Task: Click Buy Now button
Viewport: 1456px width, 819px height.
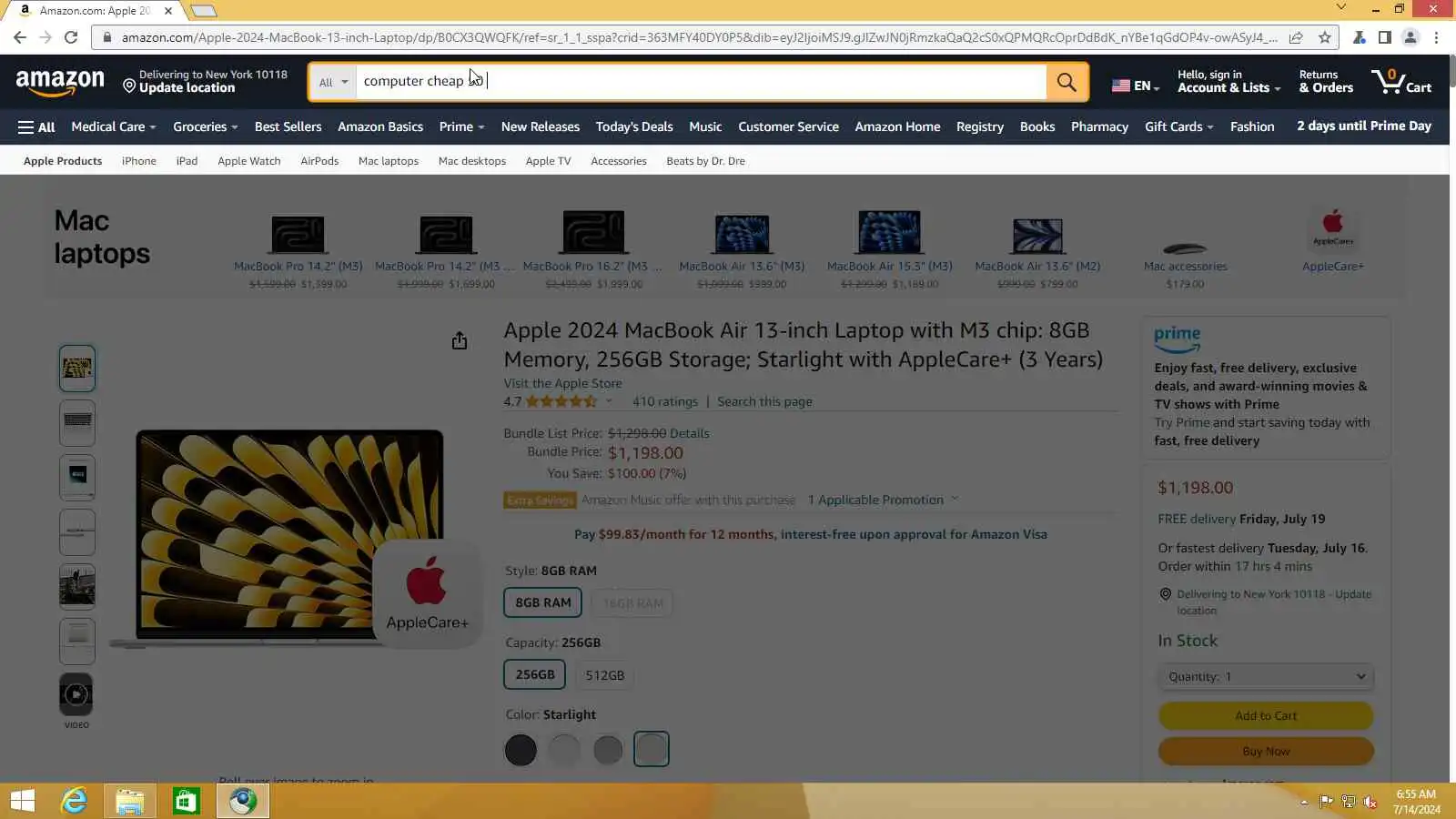Action: point(1266,751)
